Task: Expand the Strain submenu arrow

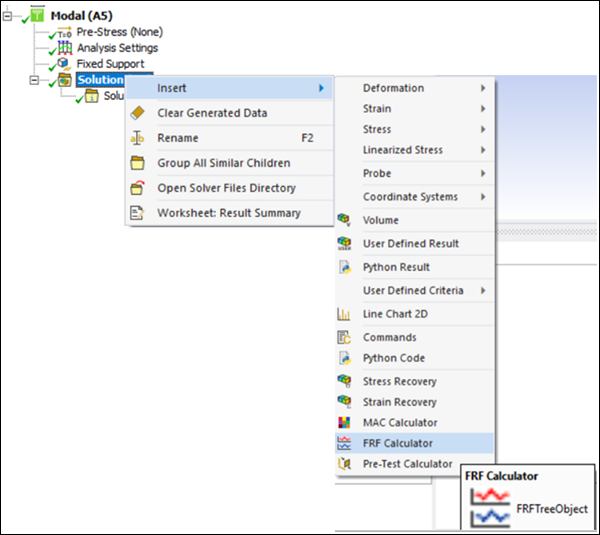Action: (x=483, y=109)
